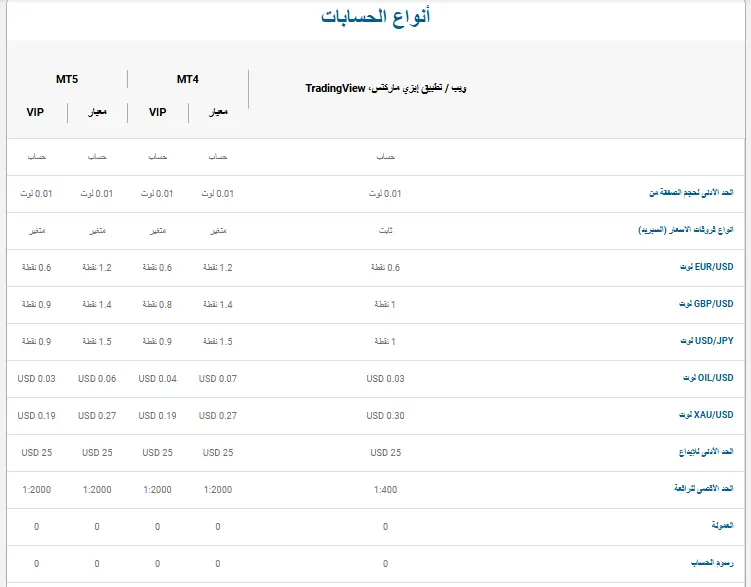Click the USD/JPY لوت row label
The height and width of the screenshot is (587, 751).
pos(707,340)
